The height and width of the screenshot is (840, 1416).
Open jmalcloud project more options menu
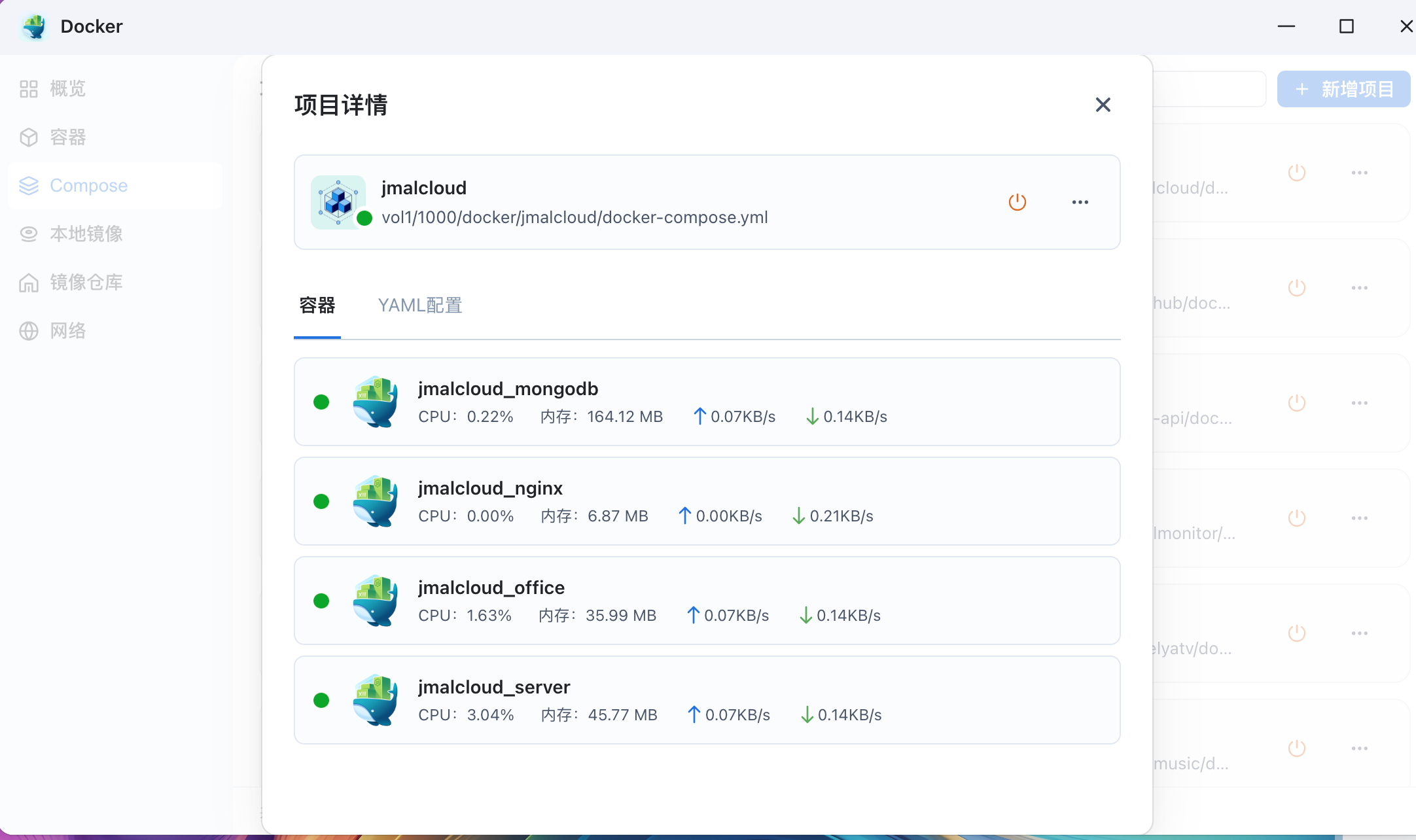coord(1080,202)
